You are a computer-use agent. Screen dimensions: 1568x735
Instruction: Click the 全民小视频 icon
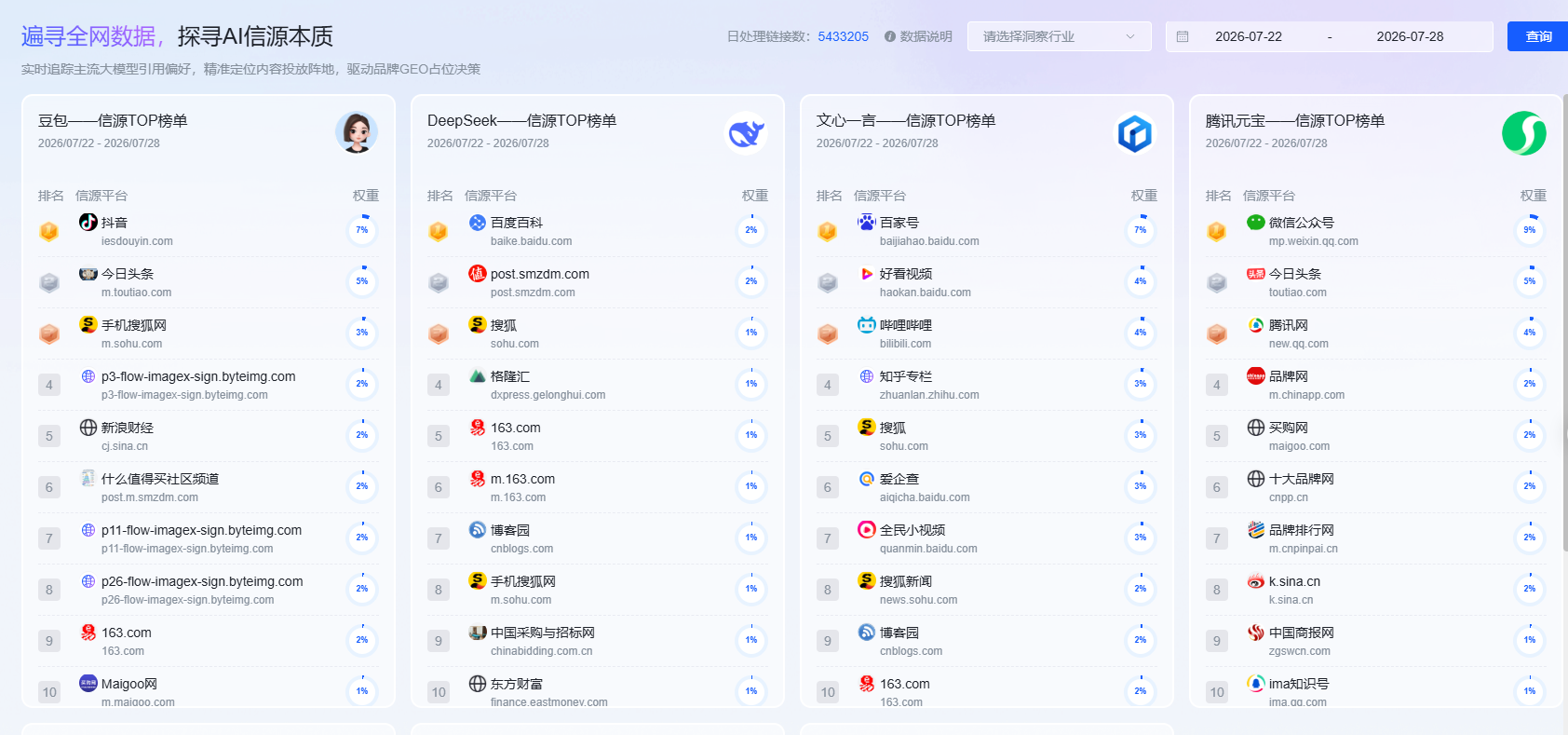pos(867,529)
